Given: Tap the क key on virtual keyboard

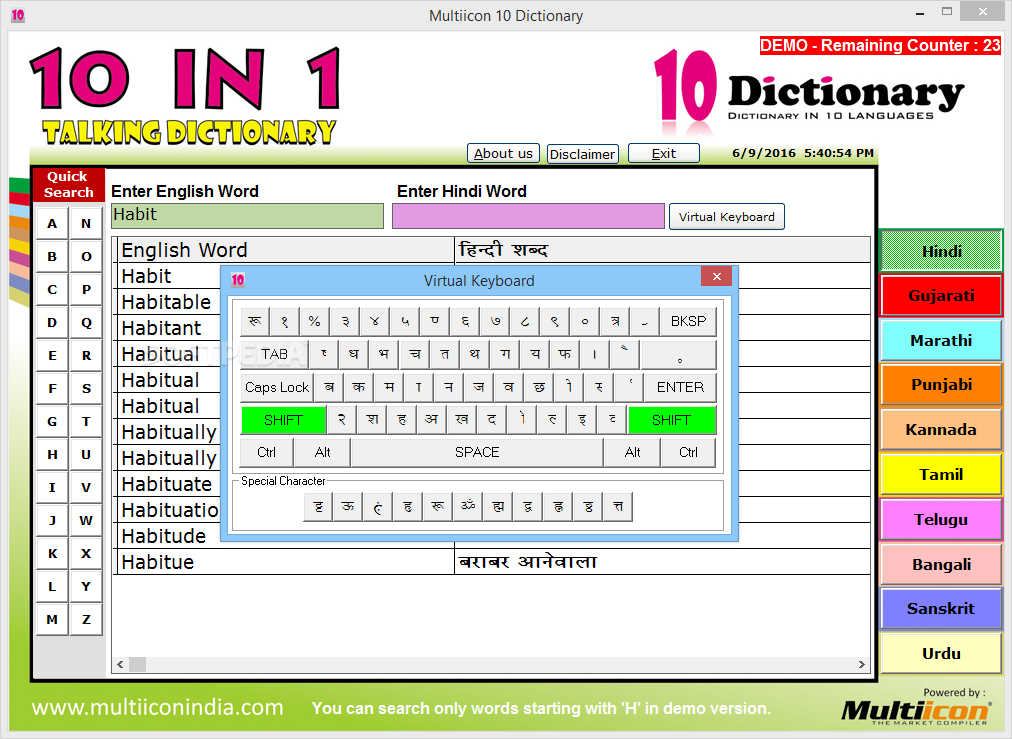Looking at the screenshot, I should (359, 387).
